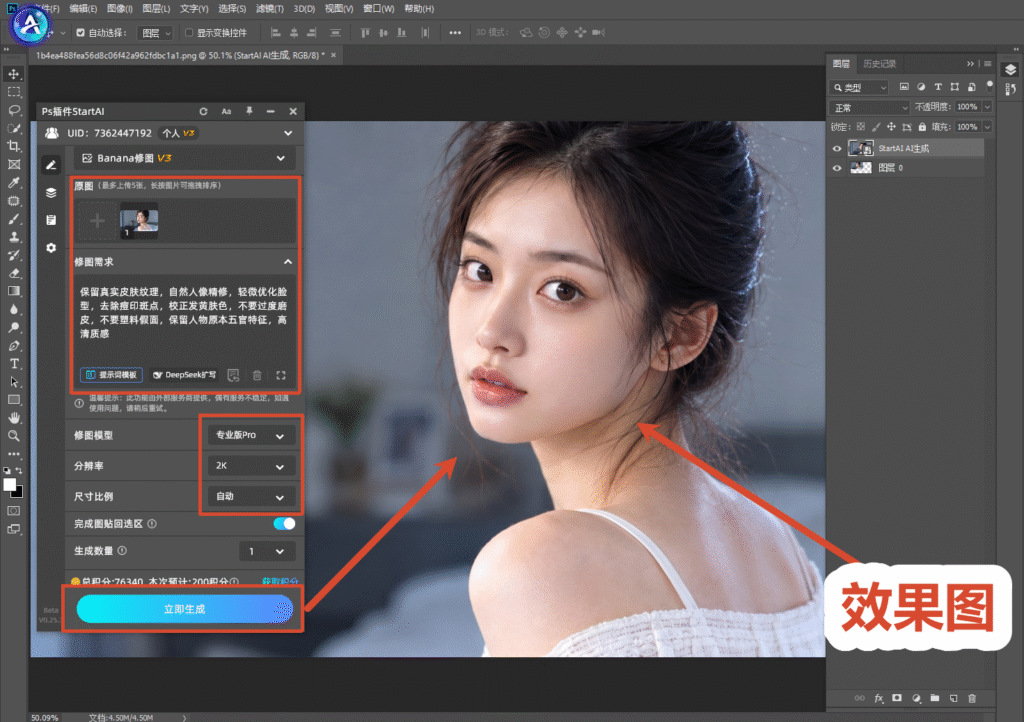Open the 编辑(E) menu
This screenshot has height=722, width=1024.
click(83, 8)
